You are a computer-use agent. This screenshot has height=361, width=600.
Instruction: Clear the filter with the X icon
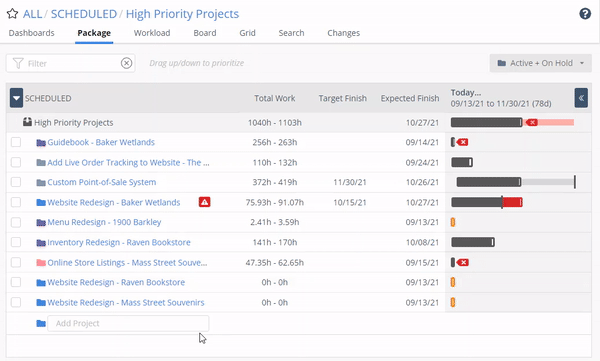pyautogui.click(x=126, y=63)
